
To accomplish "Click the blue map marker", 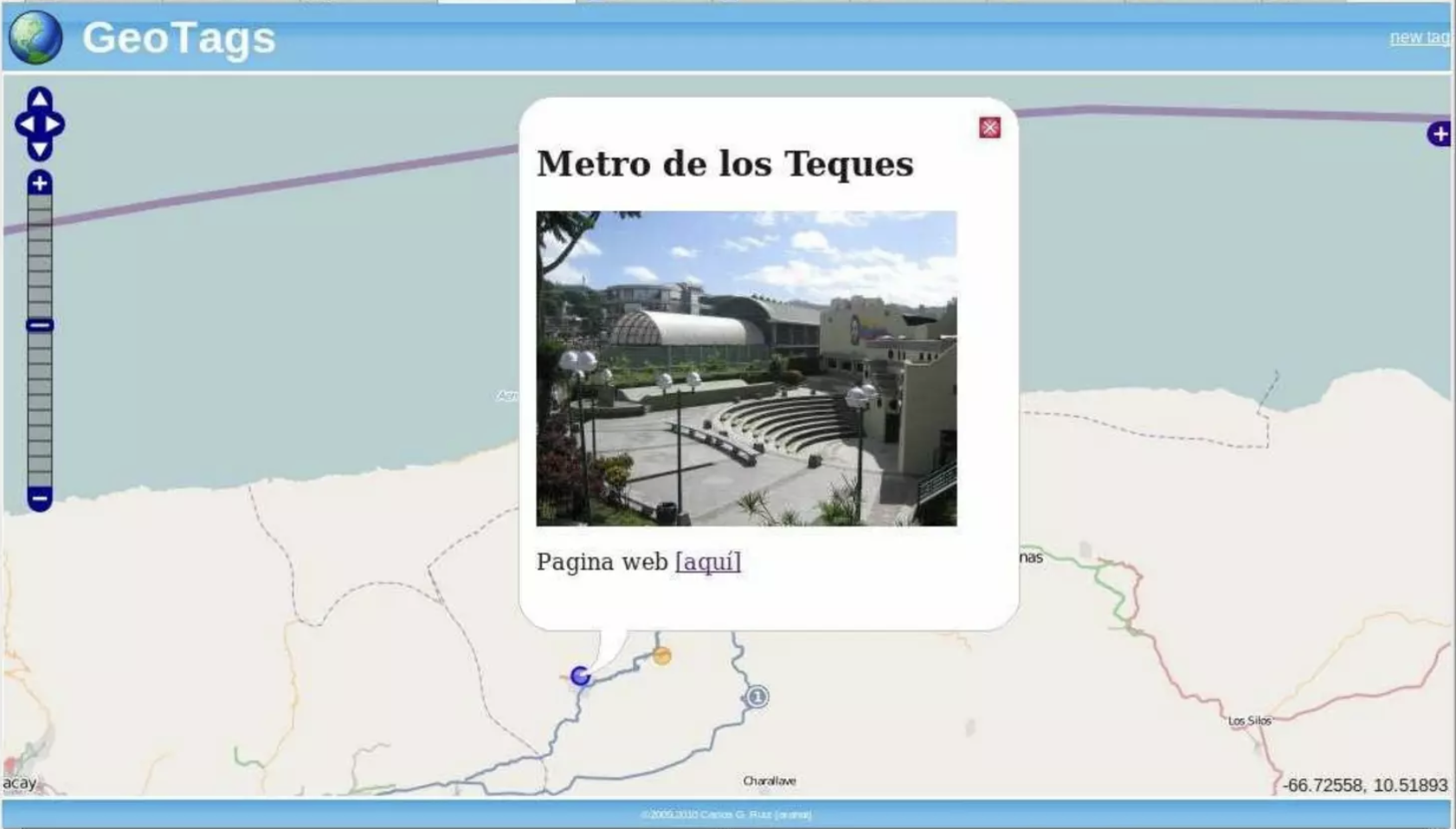I will pyautogui.click(x=581, y=676).
